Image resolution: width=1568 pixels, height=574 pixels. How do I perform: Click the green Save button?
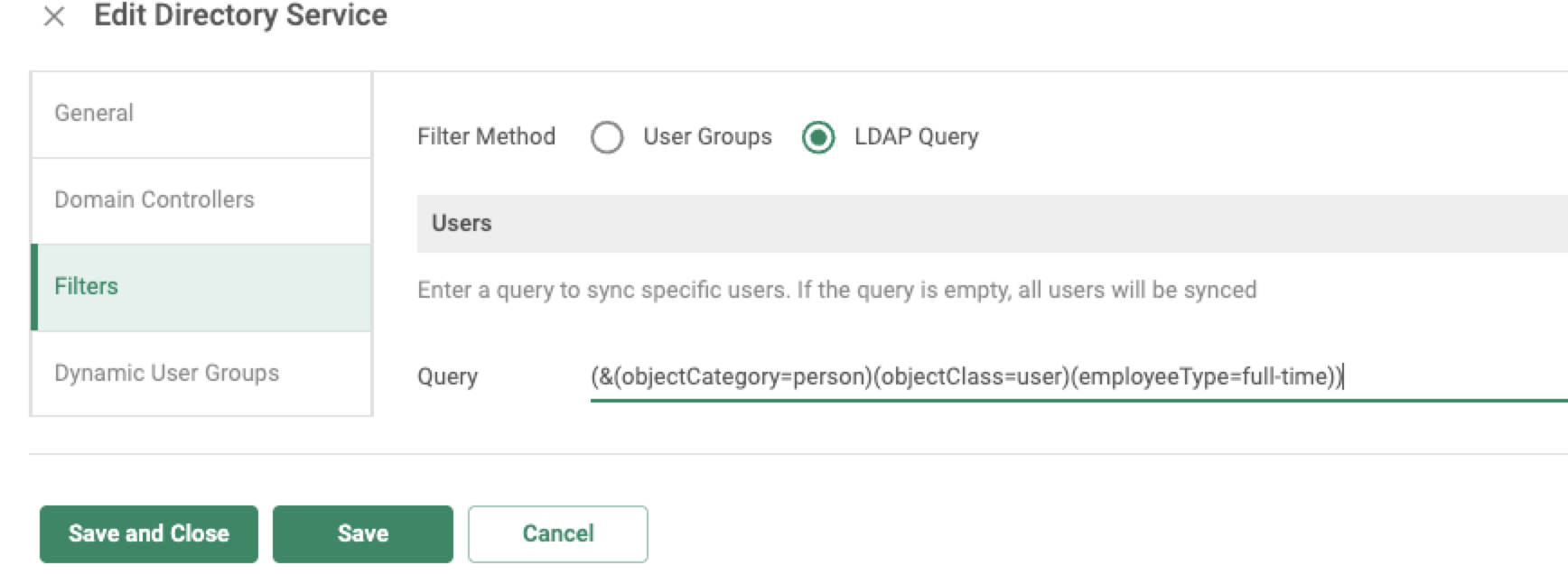363,534
